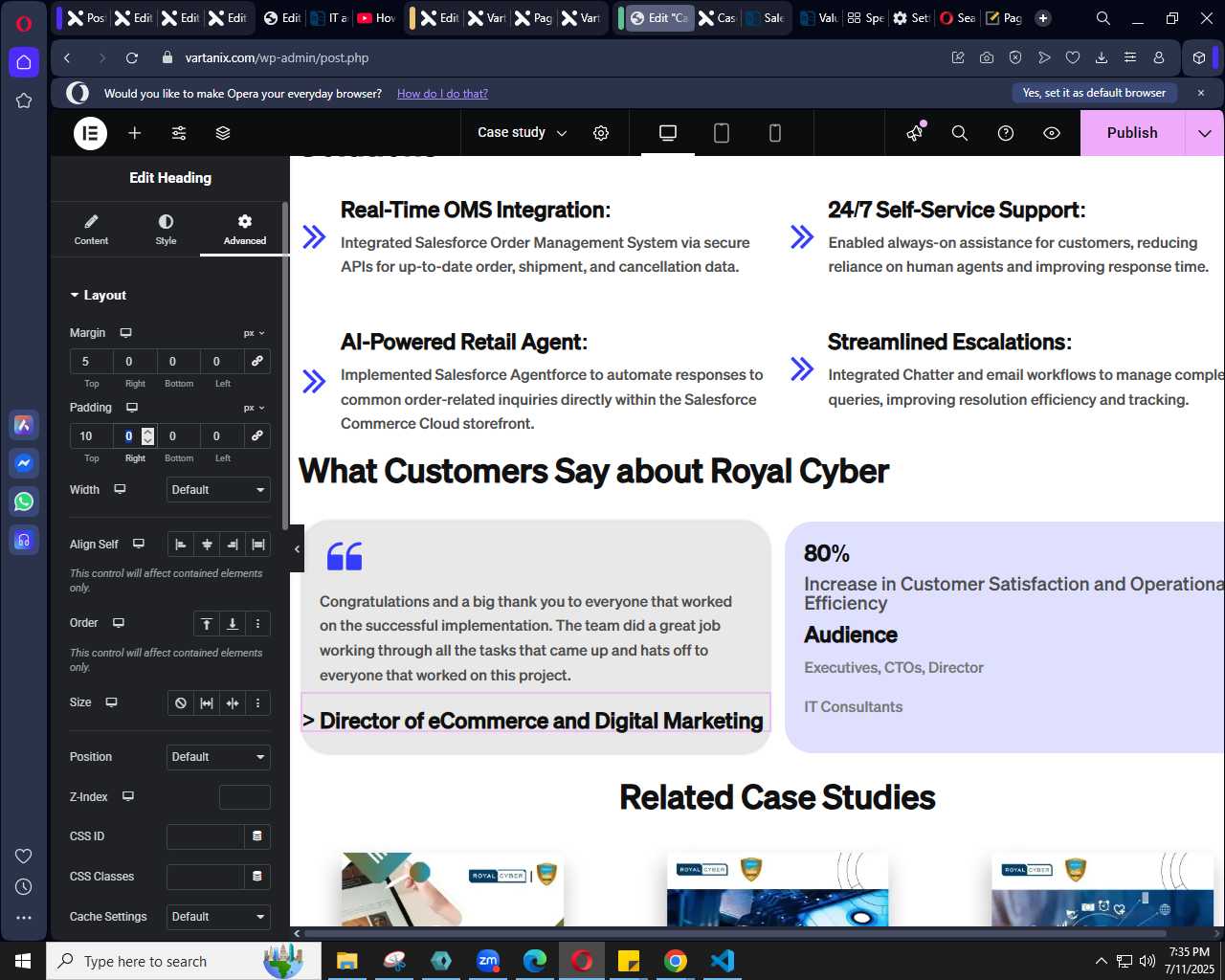Open Publish save options arrow
The width and height of the screenshot is (1225, 980).
click(x=1205, y=133)
